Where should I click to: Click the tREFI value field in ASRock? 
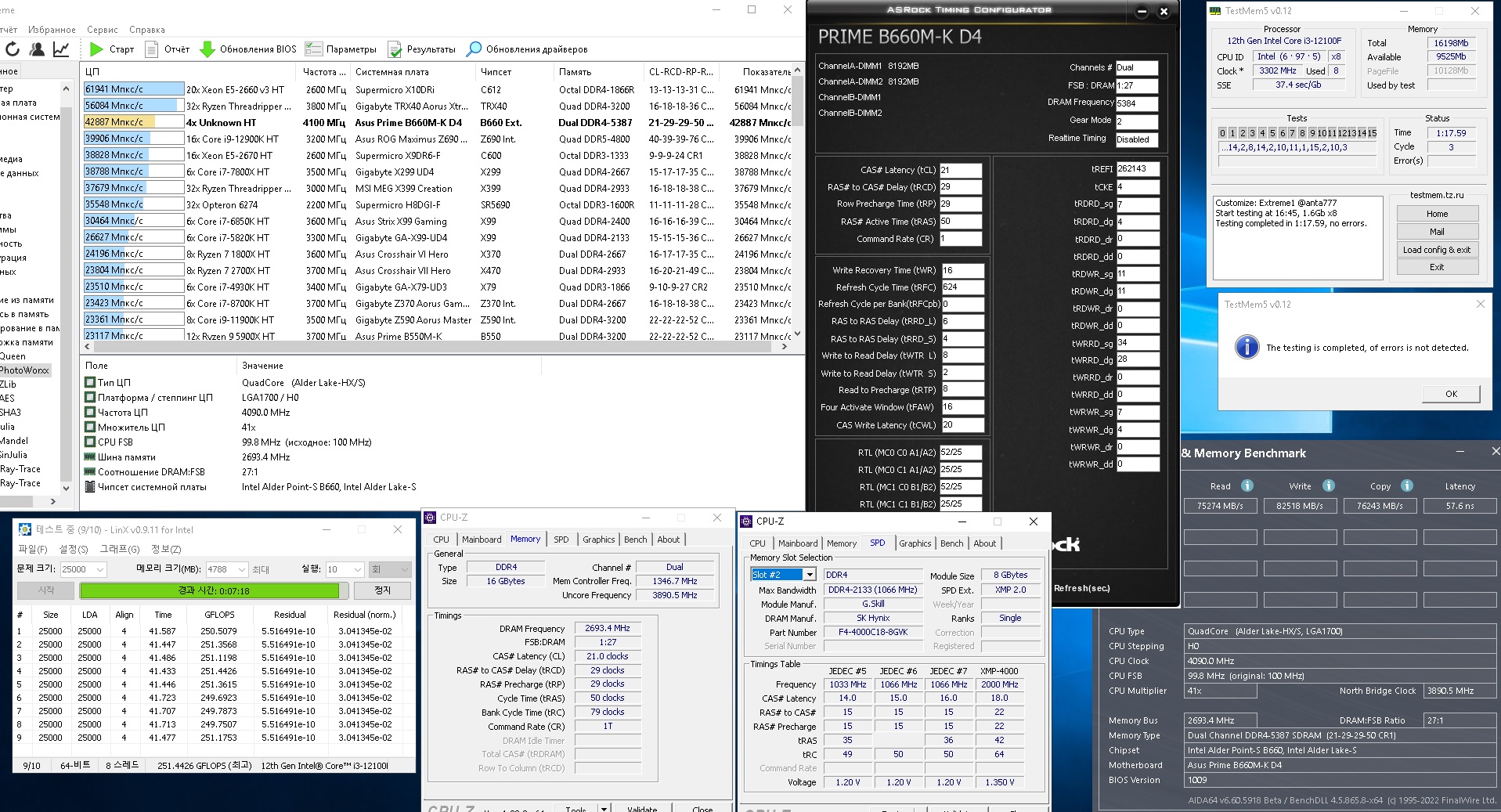click(x=1137, y=169)
